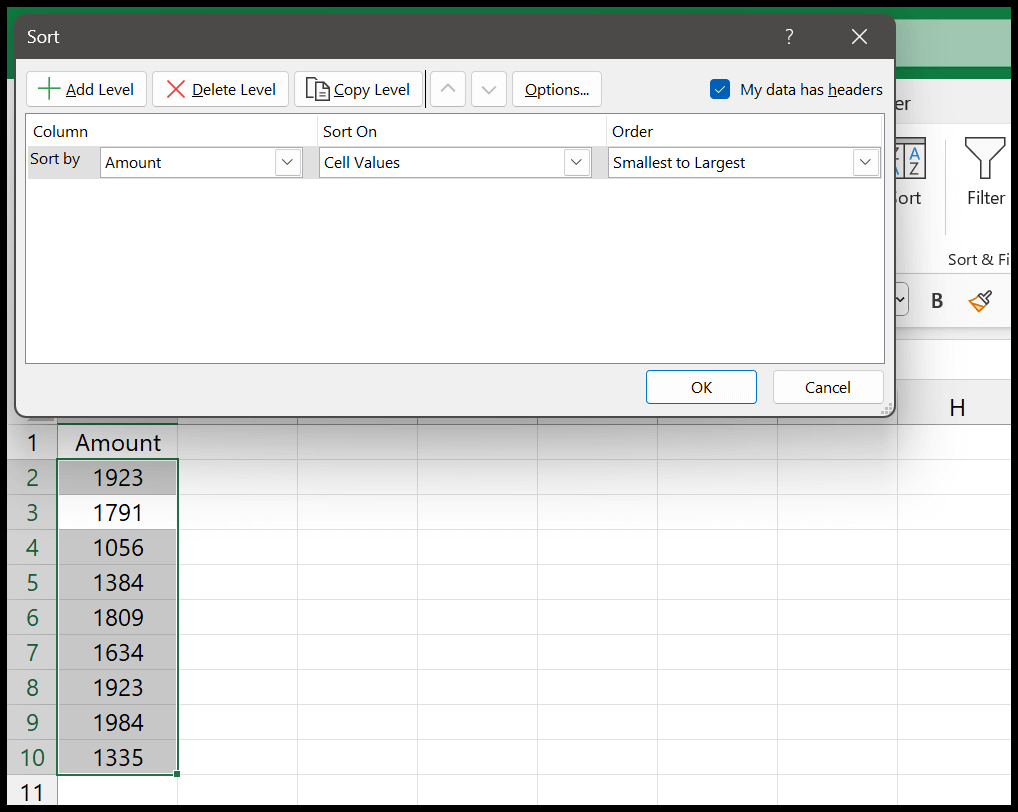This screenshot has width=1018, height=812.
Task: Open the Cell Values Sort On dropdown
Action: coord(576,162)
